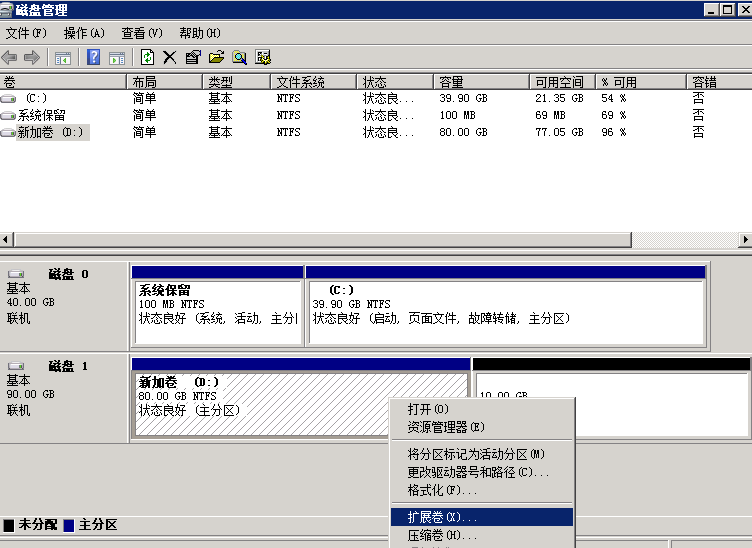
Task: Choose 格式化(F)... in the context menu
Action: point(442,490)
